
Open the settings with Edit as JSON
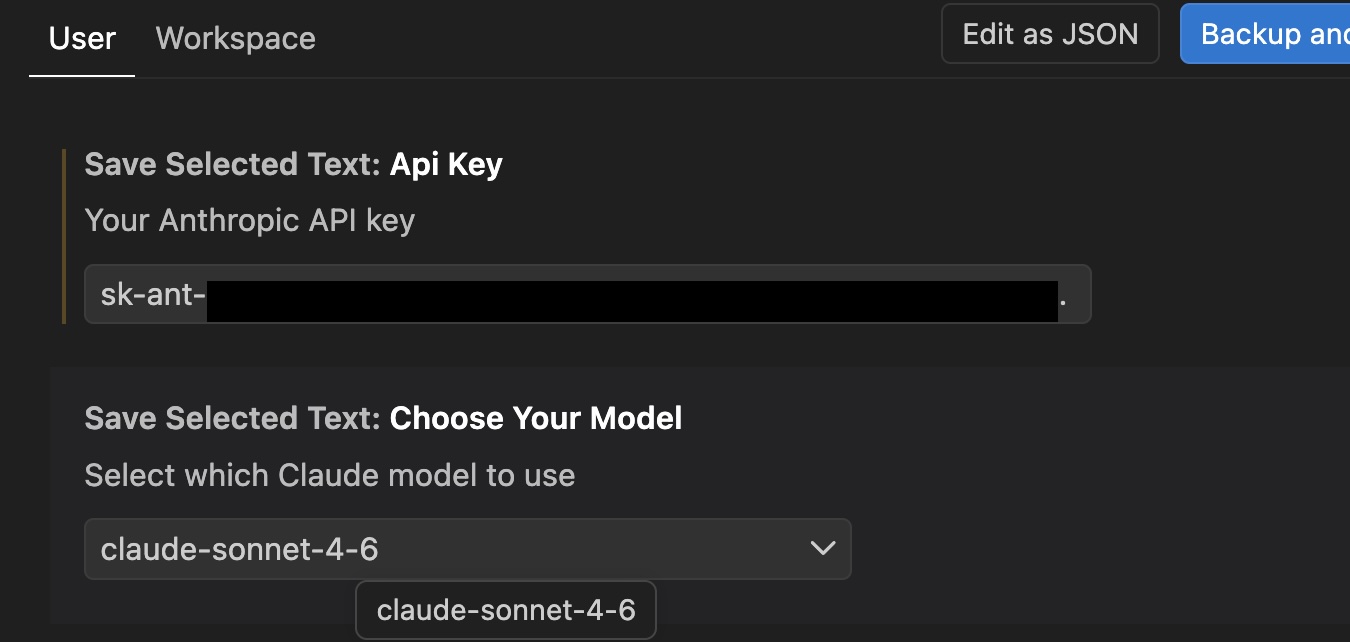[1049, 33]
